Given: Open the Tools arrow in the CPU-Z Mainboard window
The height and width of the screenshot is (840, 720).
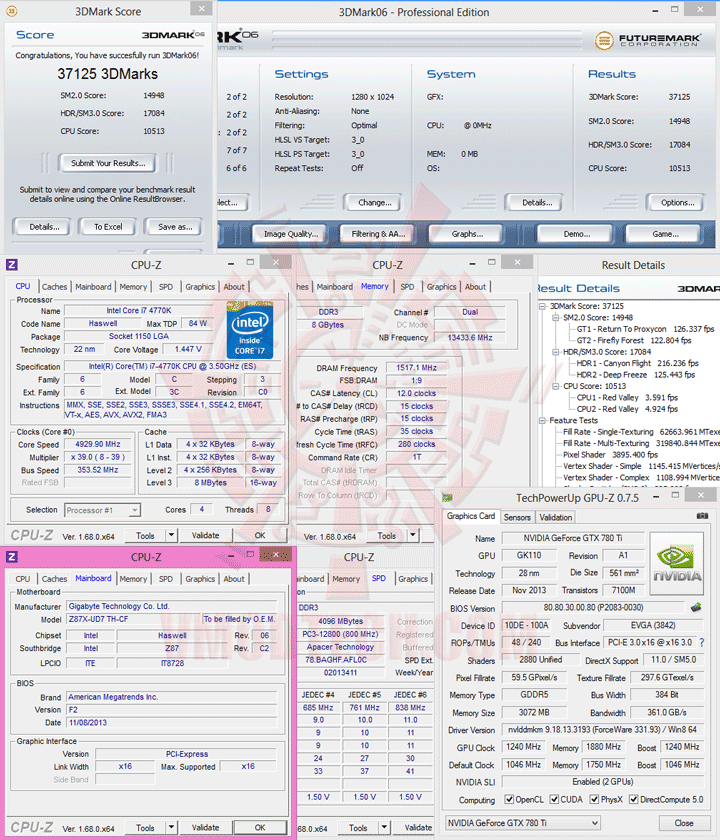Looking at the screenshot, I should (171, 828).
